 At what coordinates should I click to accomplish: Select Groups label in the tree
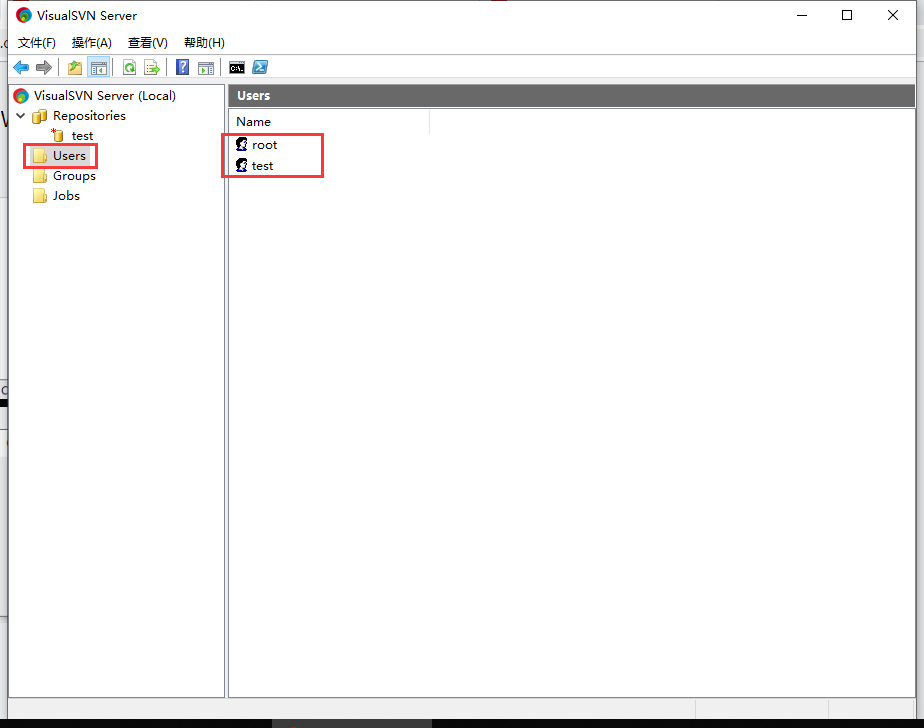(x=74, y=176)
